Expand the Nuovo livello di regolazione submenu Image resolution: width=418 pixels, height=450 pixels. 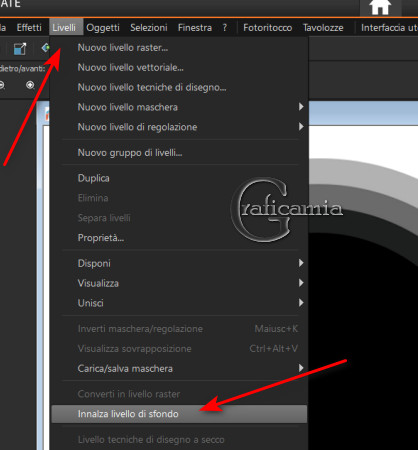click(179, 127)
